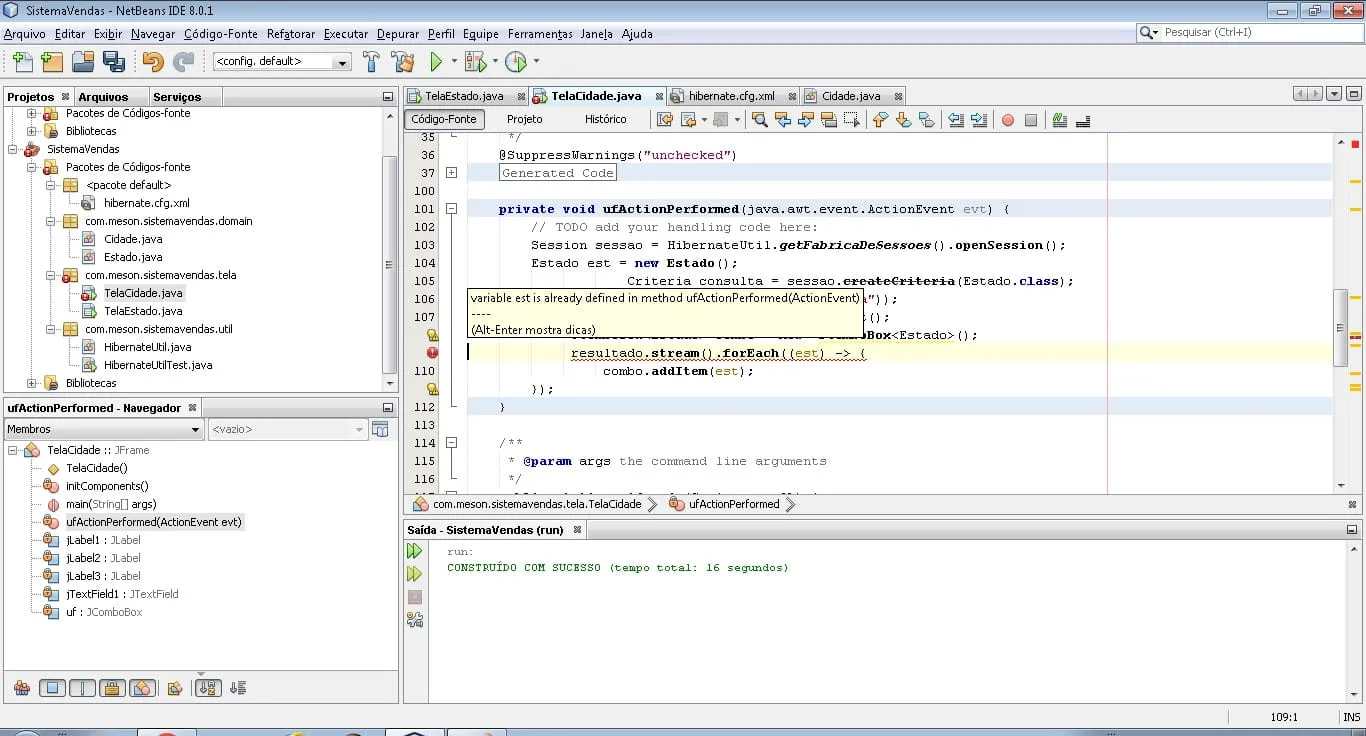Toggle Show Fields filter in Navigator
1366x736 pixels.
[x=53, y=688]
